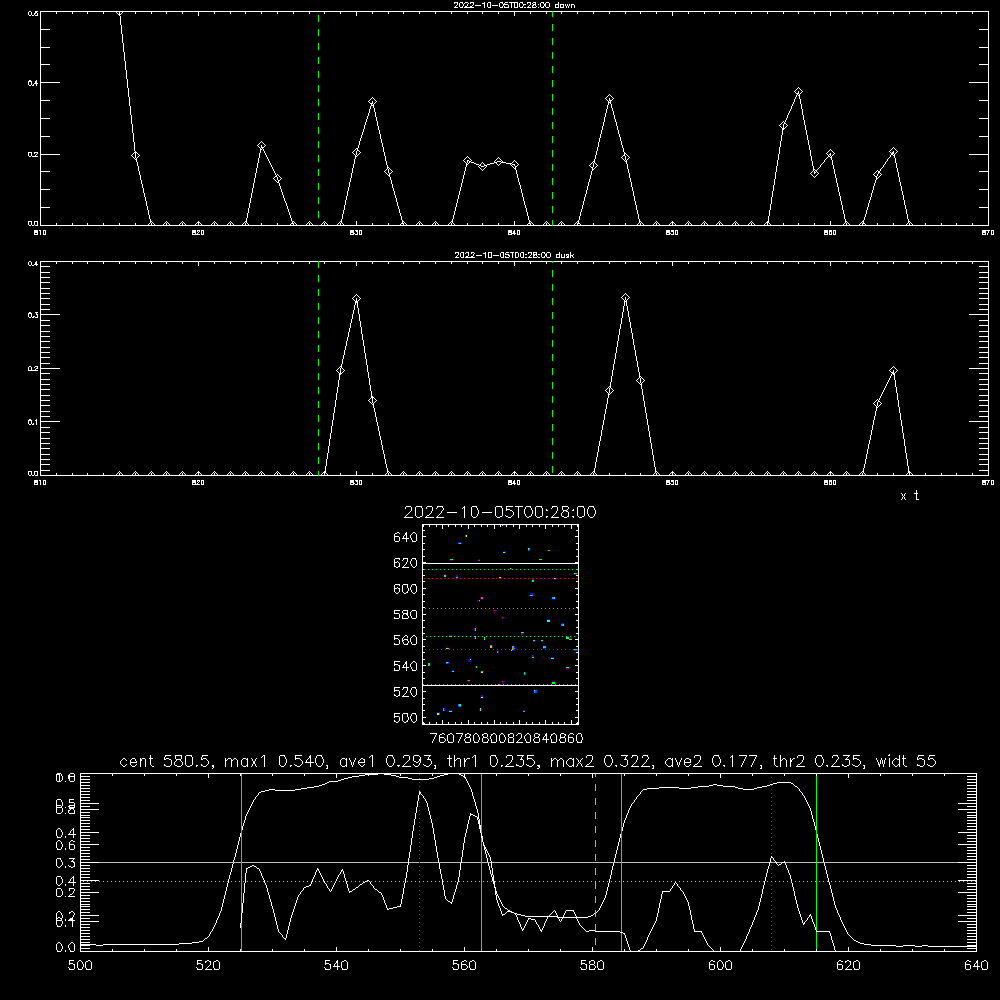Image resolution: width=1000 pixels, height=1000 pixels.
Task: Click the second green dashed line in dusk plot
Action: pyautogui.click(x=552, y=368)
